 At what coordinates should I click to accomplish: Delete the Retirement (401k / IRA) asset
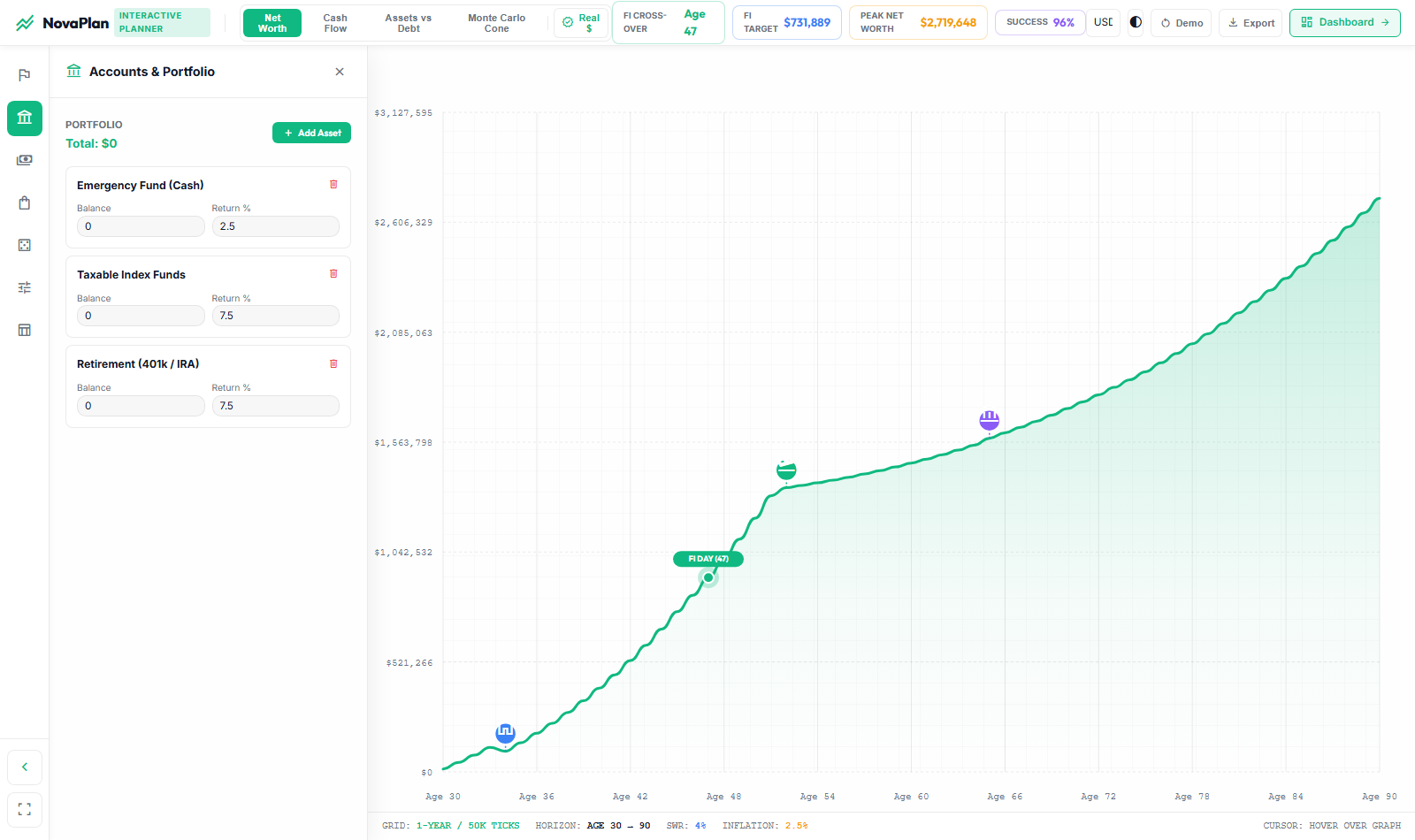333,363
